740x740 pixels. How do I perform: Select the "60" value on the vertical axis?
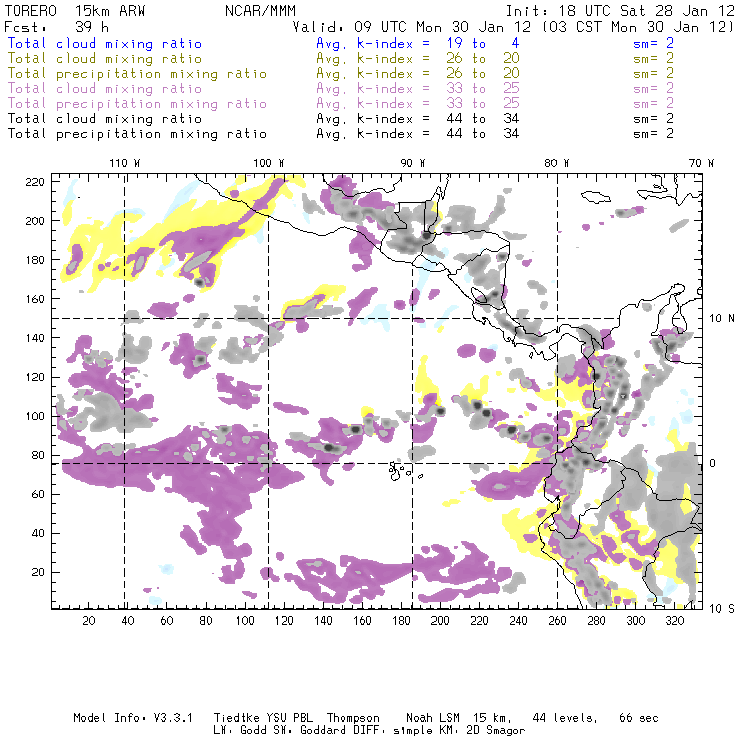[x=38, y=494]
